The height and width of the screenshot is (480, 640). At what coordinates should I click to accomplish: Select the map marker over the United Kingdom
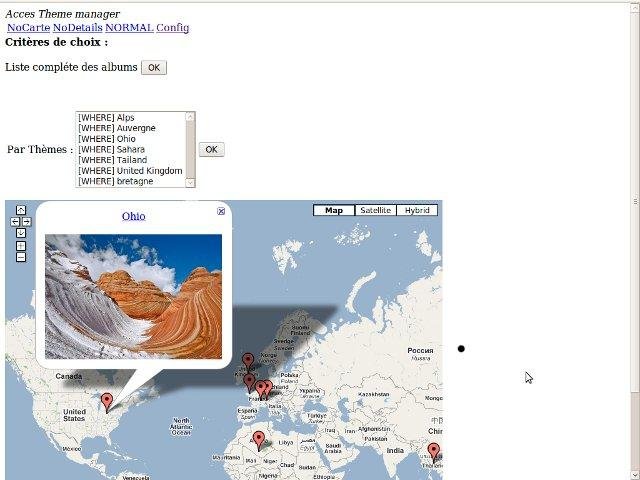point(248,362)
